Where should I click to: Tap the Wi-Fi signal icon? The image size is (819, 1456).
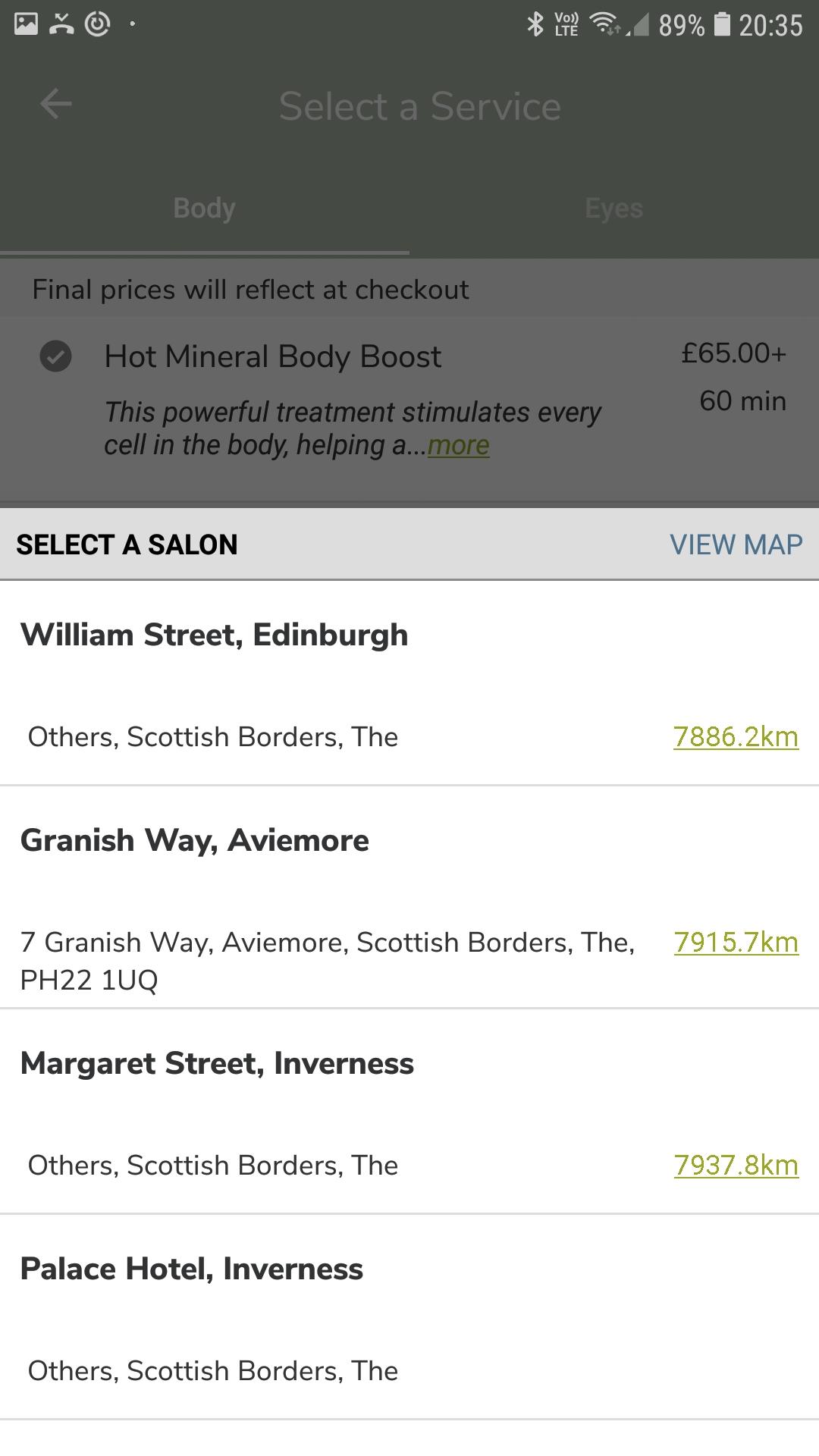point(605,24)
